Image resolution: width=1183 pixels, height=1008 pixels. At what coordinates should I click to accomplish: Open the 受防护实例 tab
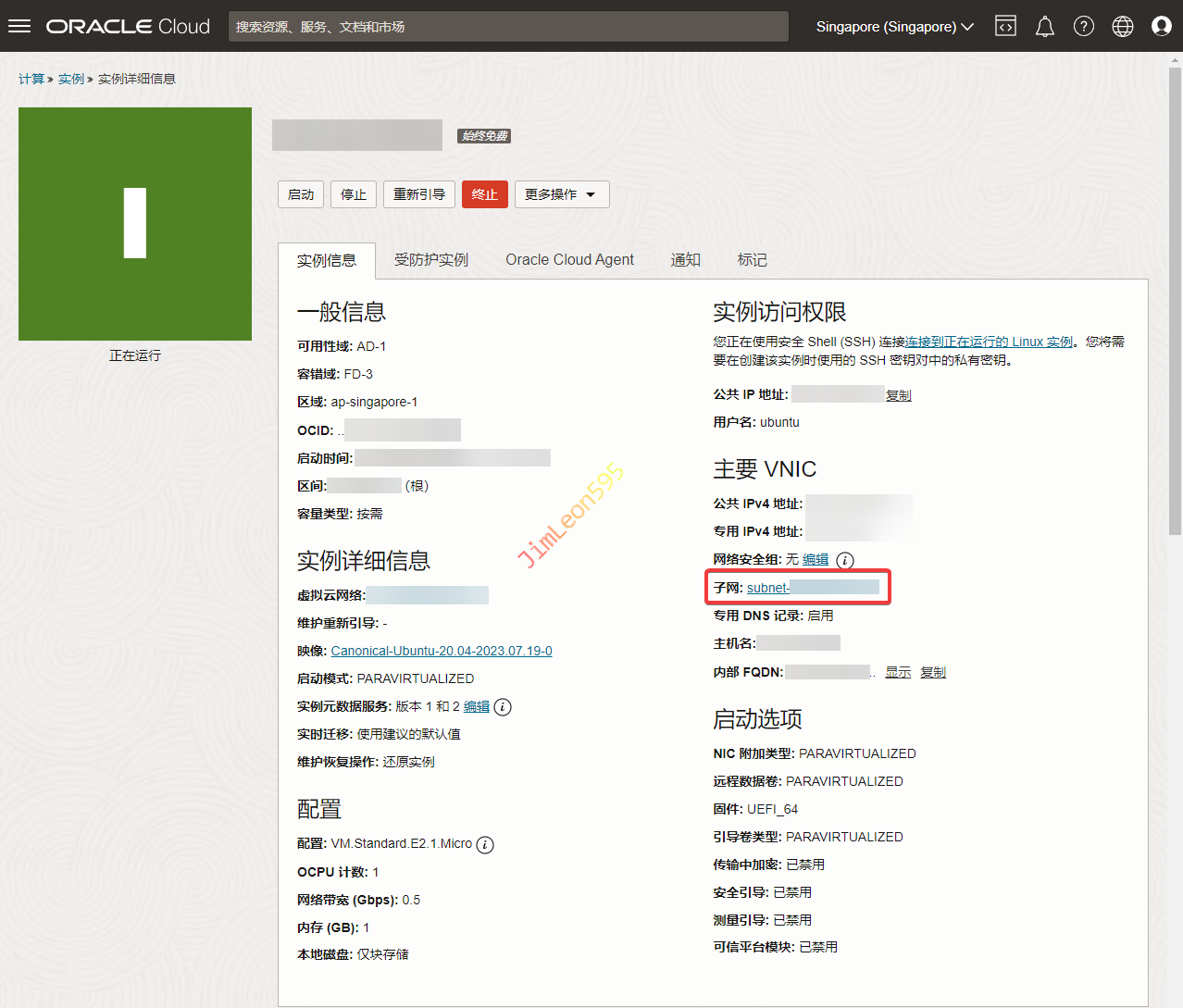(x=431, y=260)
